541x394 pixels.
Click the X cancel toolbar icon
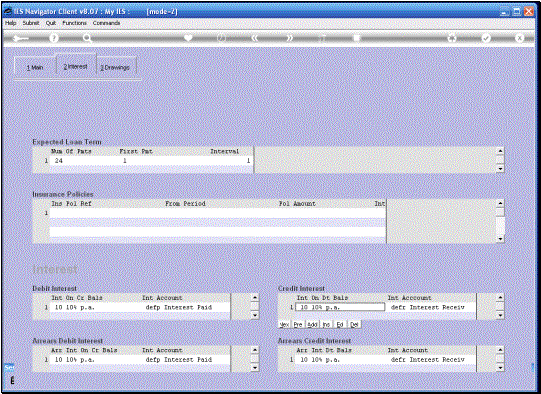click(519, 38)
